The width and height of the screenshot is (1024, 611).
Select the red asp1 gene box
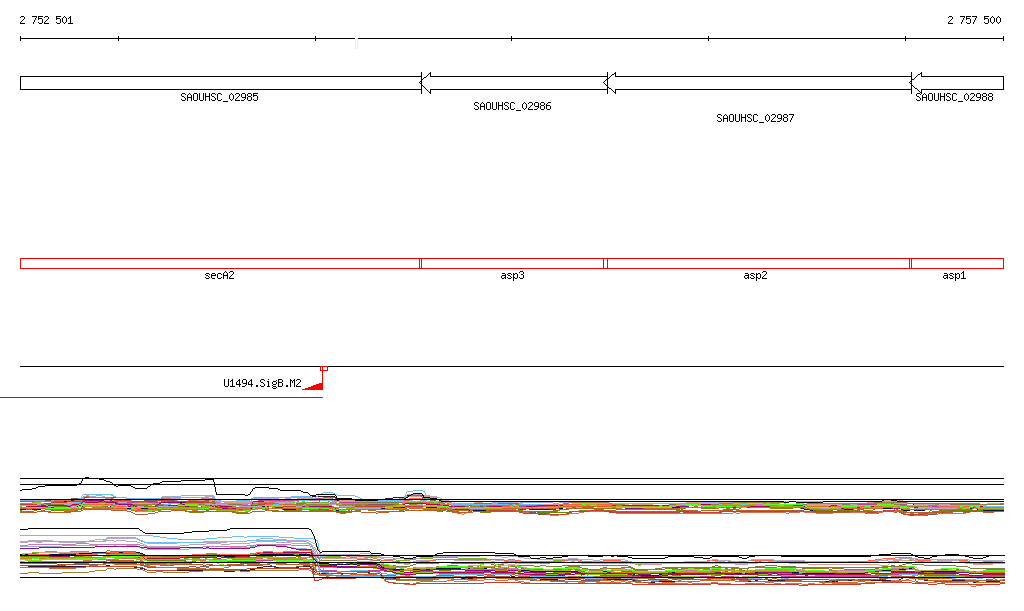(x=956, y=263)
